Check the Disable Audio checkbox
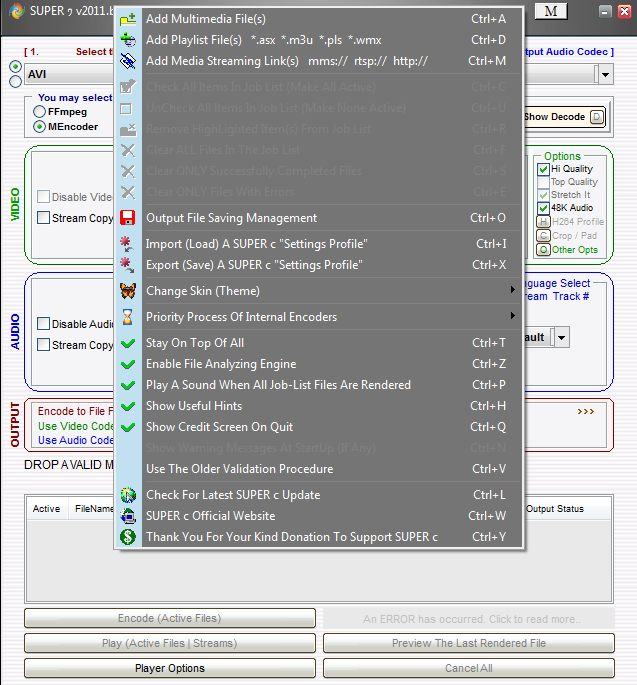 (x=44, y=324)
